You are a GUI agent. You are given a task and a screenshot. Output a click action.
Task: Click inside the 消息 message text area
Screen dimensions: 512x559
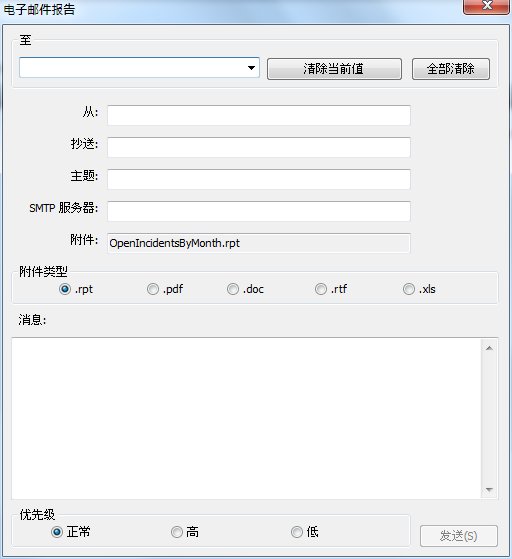point(246,419)
